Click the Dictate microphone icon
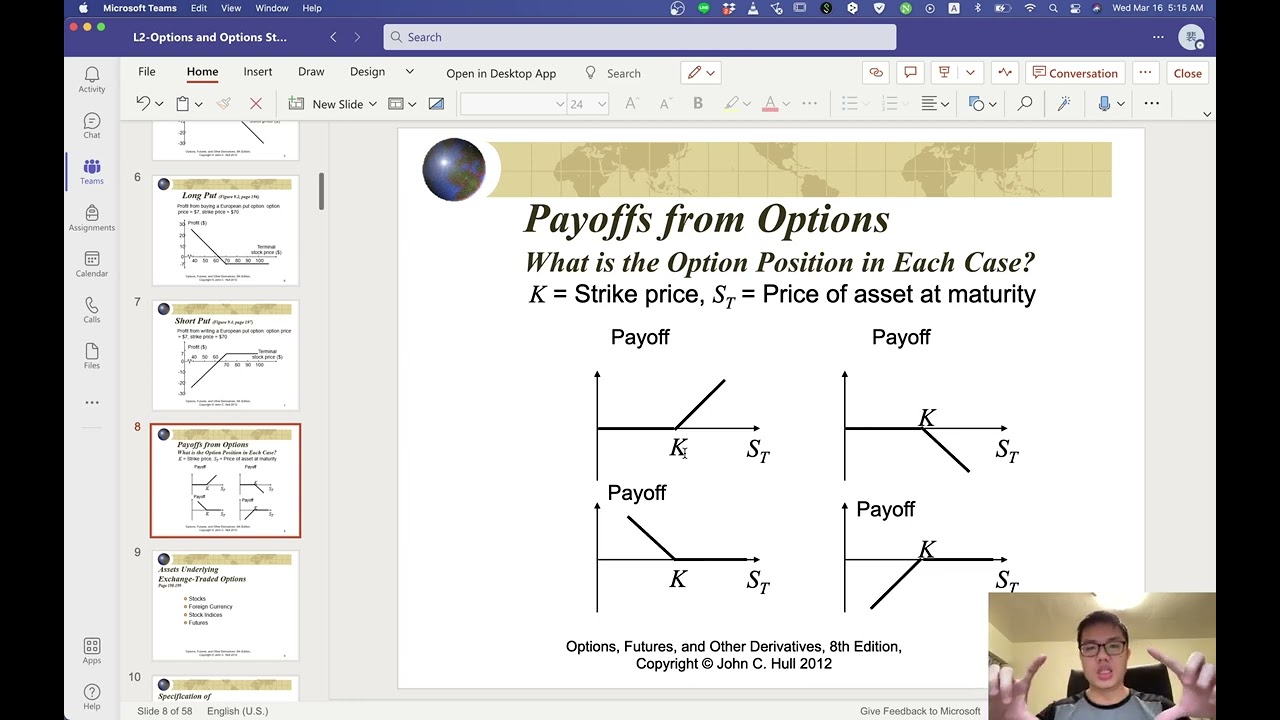The height and width of the screenshot is (720, 1280). pyautogui.click(x=1104, y=103)
